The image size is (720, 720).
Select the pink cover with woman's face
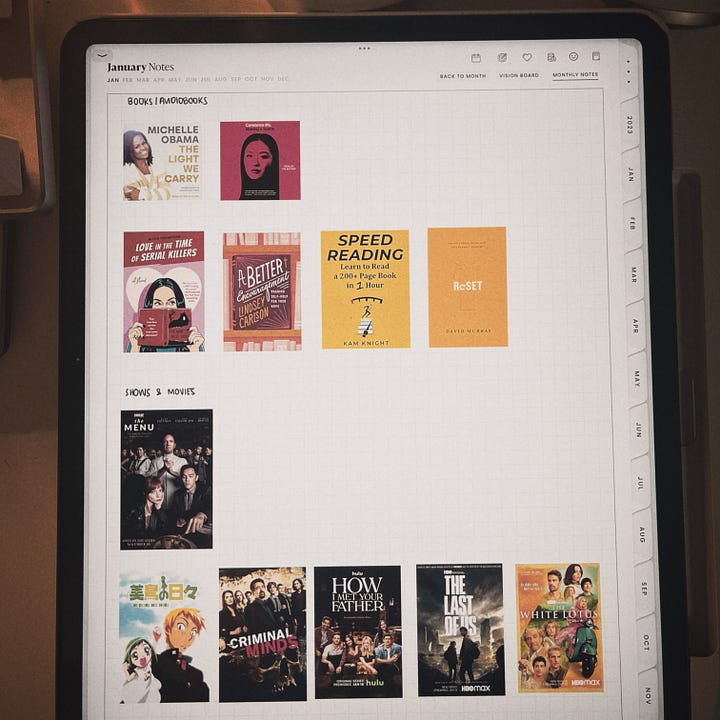pos(260,160)
